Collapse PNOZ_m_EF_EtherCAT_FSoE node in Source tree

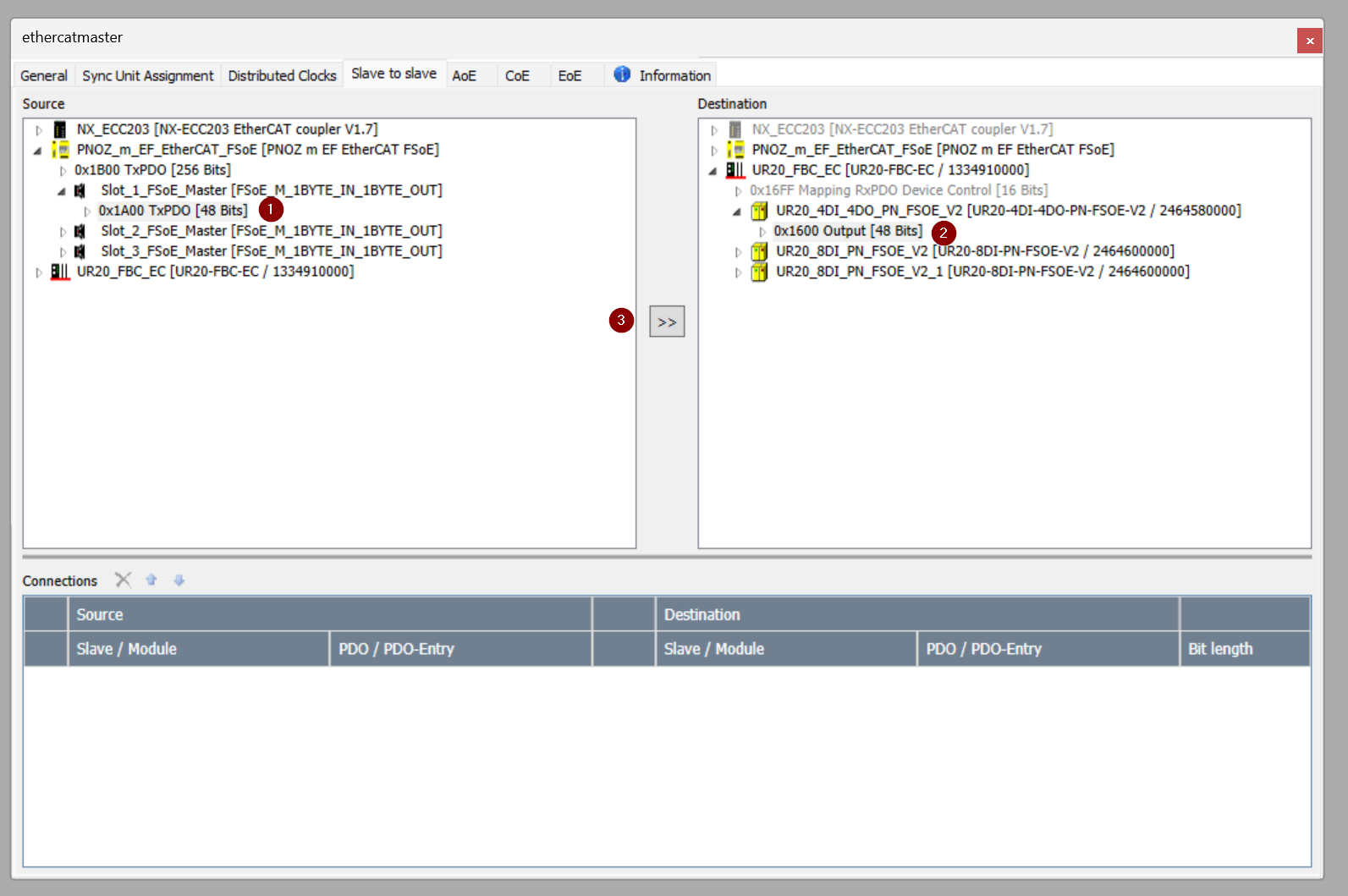point(38,151)
